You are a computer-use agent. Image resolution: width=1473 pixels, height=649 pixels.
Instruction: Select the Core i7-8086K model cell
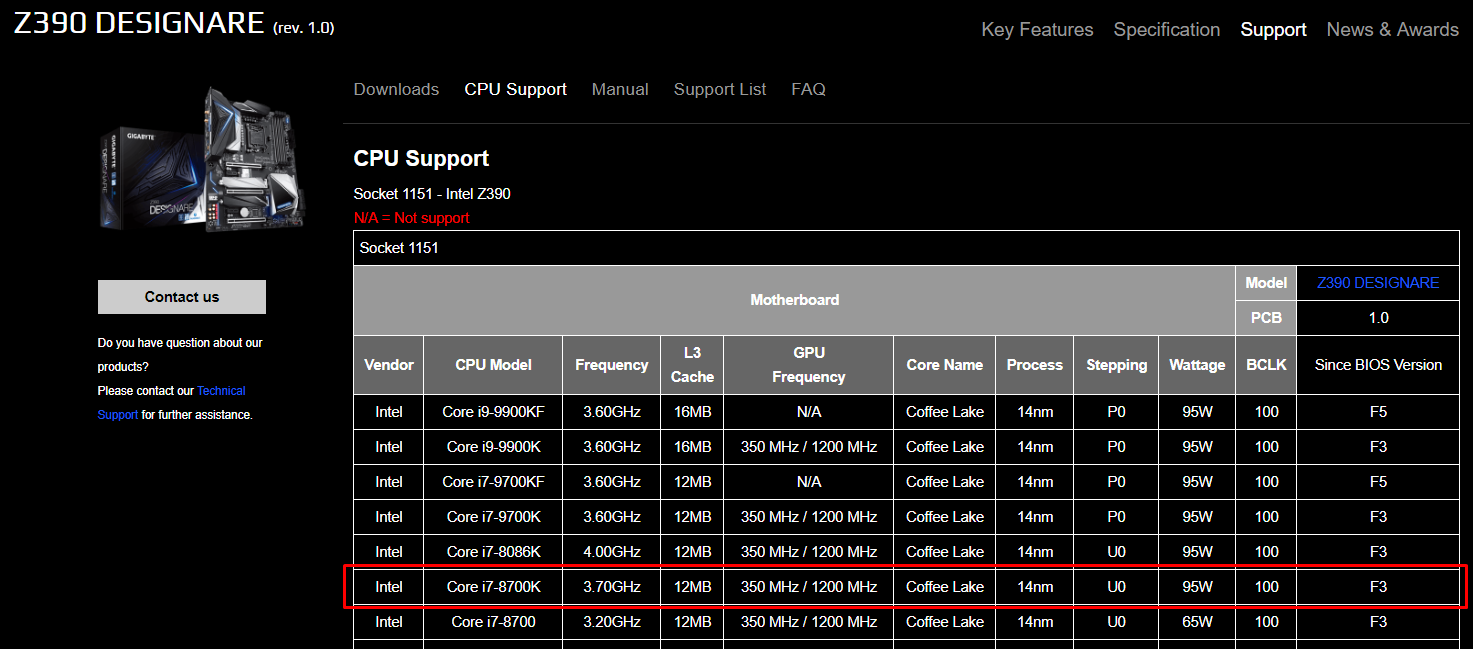click(x=493, y=552)
